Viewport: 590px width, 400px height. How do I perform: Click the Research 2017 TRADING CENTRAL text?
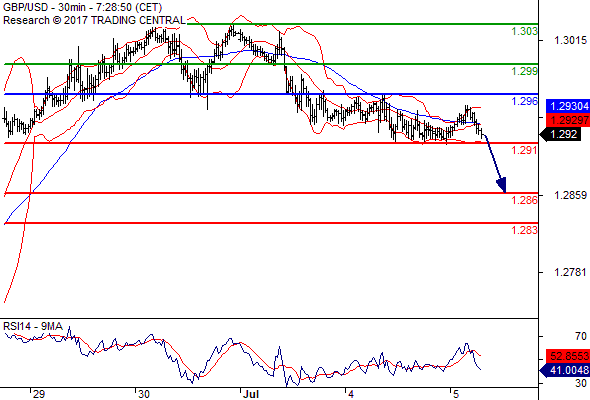pyautogui.click(x=94, y=20)
